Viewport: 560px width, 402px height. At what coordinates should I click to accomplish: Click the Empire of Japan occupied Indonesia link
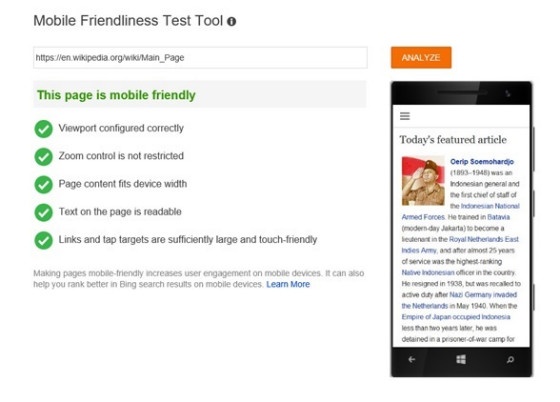(456, 317)
